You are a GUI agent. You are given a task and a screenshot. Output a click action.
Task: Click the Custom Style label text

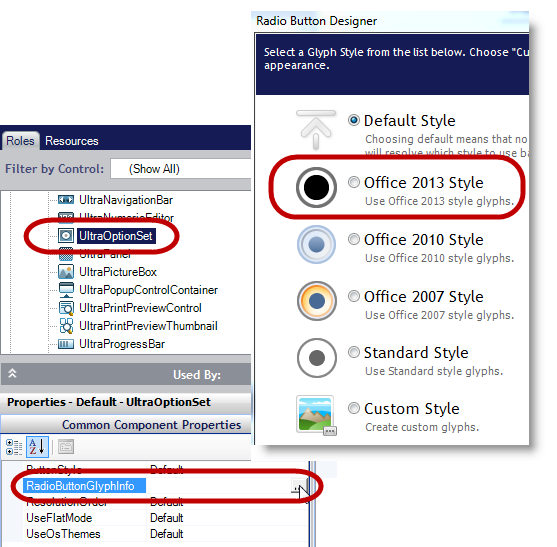(412, 408)
